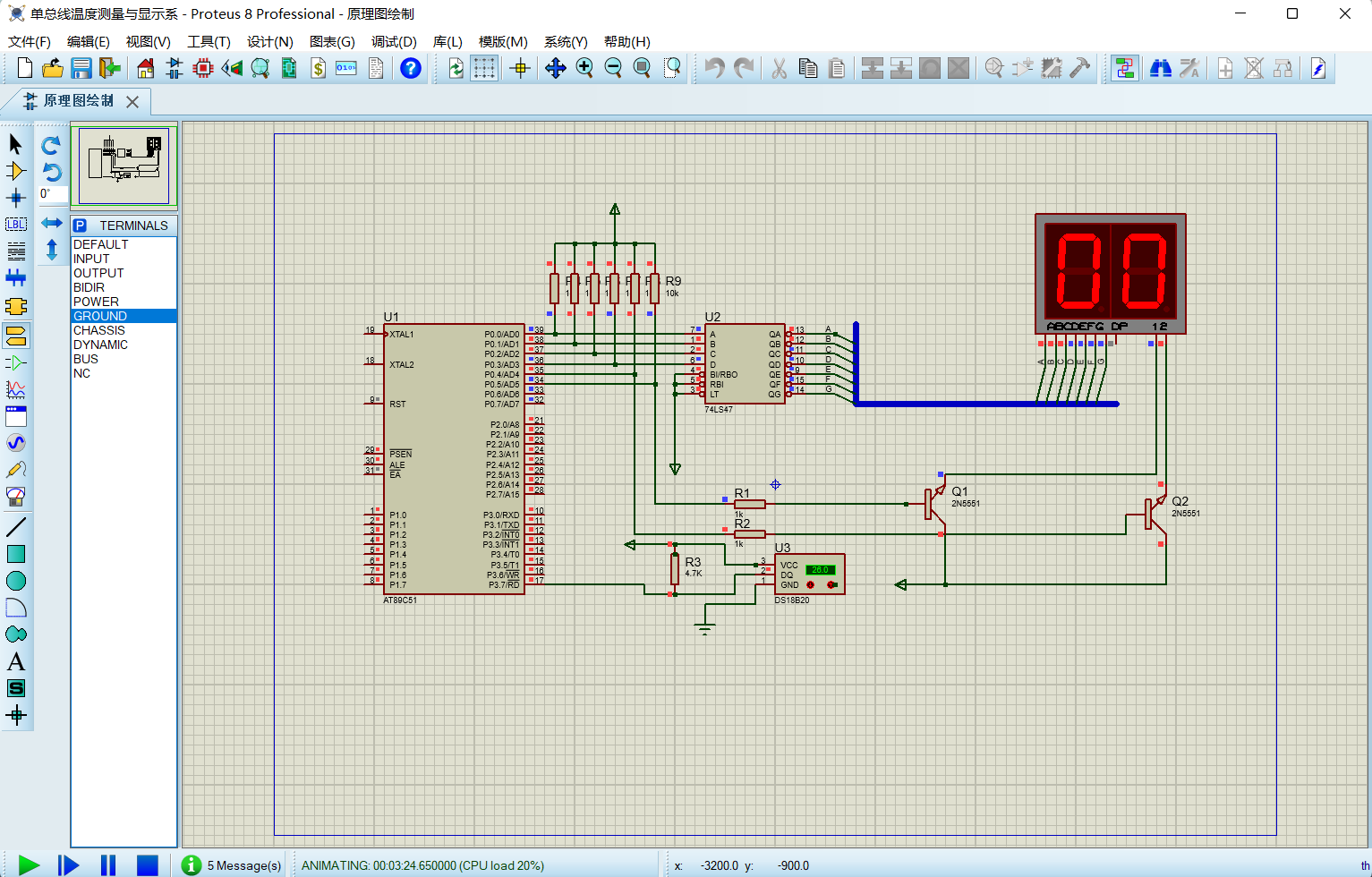Open the 库(L) menu
Screen dimensions: 1372x877
447,41
